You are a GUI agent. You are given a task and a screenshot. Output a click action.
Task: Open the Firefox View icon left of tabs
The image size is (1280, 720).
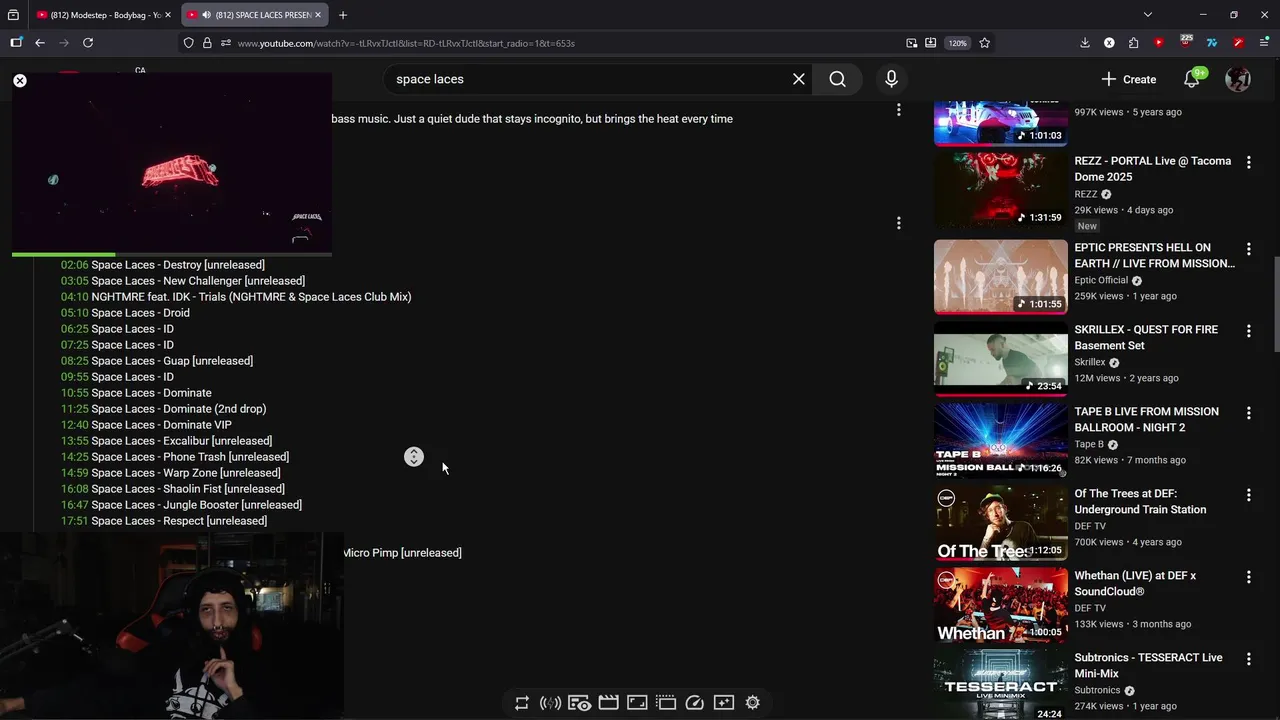[13, 15]
